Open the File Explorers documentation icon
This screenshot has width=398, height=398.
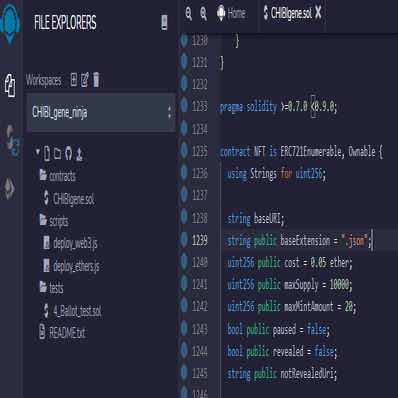[164, 23]
